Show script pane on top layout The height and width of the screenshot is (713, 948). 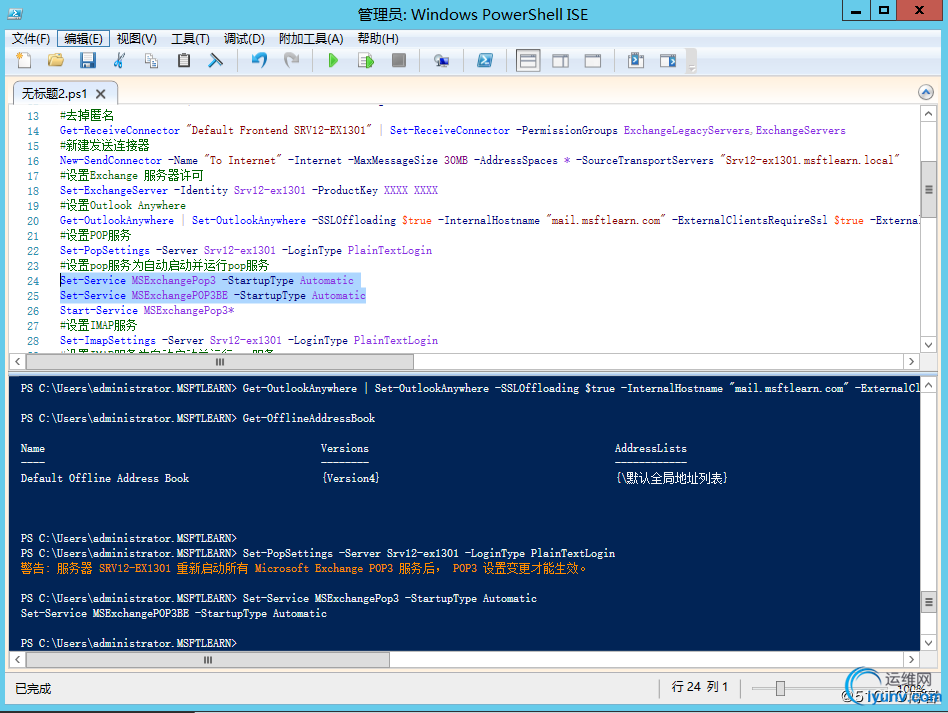coord(528,60)
